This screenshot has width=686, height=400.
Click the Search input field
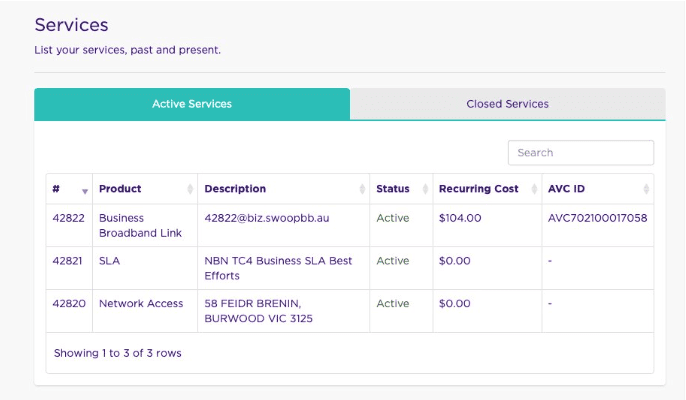pyautogui.click(x=580, y=153)
